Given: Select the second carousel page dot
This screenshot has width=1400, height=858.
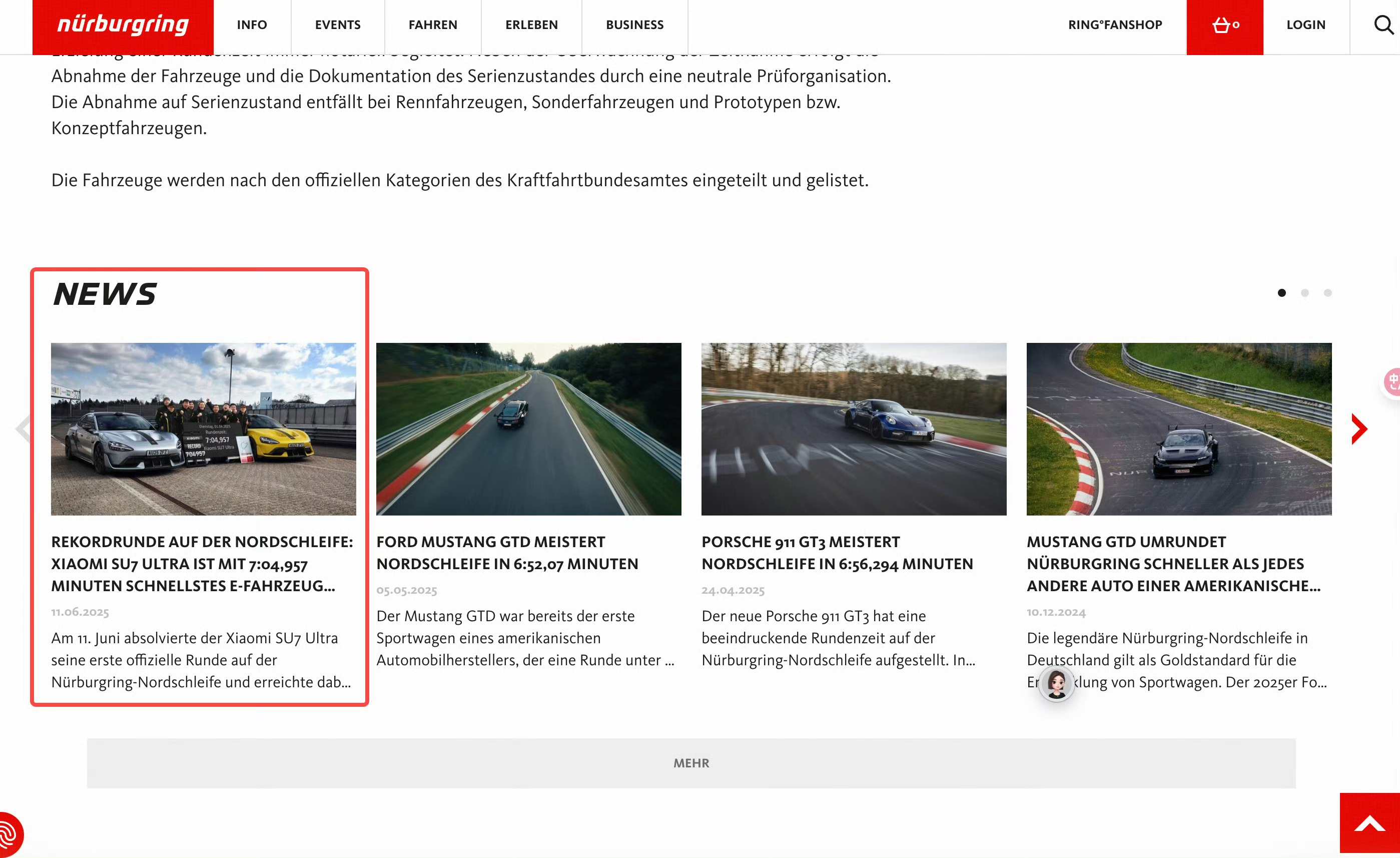Looking at the screenshot, I should point(1304,293).
